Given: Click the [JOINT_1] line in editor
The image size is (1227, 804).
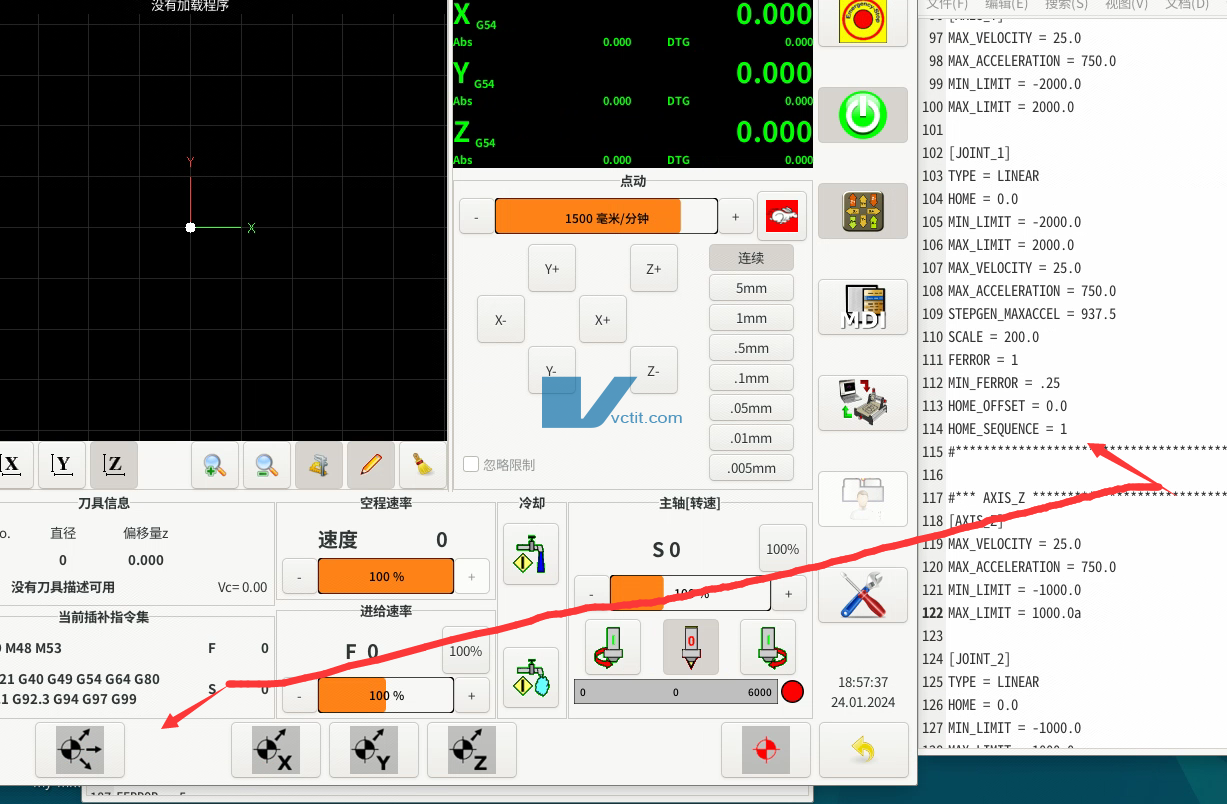Looking at the screenshot, I should 979,153.
